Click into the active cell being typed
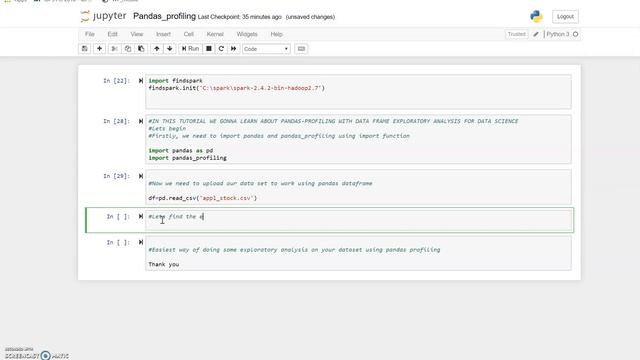Viewport: 640px width, 360px height. pyautogui.click(x=358, y=220)
